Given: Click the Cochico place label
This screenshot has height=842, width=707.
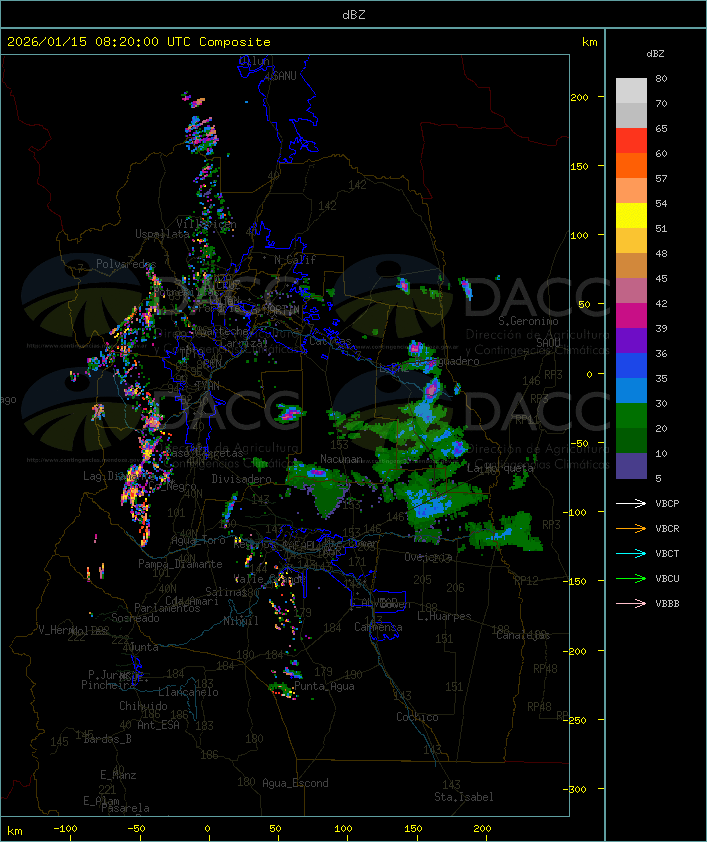Looking at the screenshot, I should coord(417,717).
